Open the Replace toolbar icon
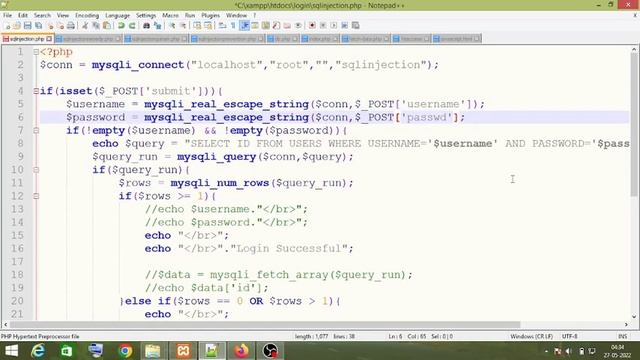 [x=157, y=26]
